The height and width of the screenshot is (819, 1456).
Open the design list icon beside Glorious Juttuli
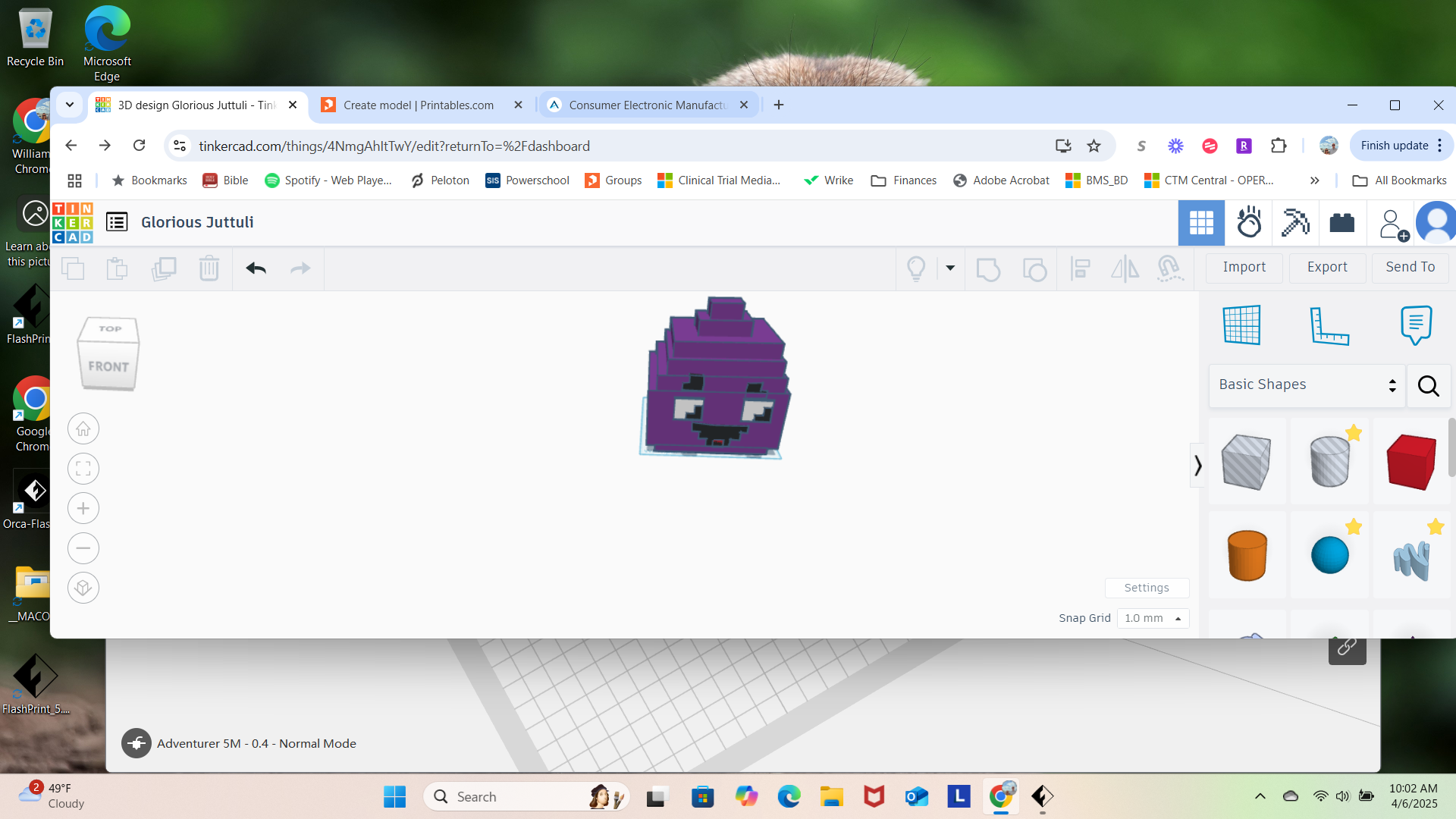click(x=117, y=222)
